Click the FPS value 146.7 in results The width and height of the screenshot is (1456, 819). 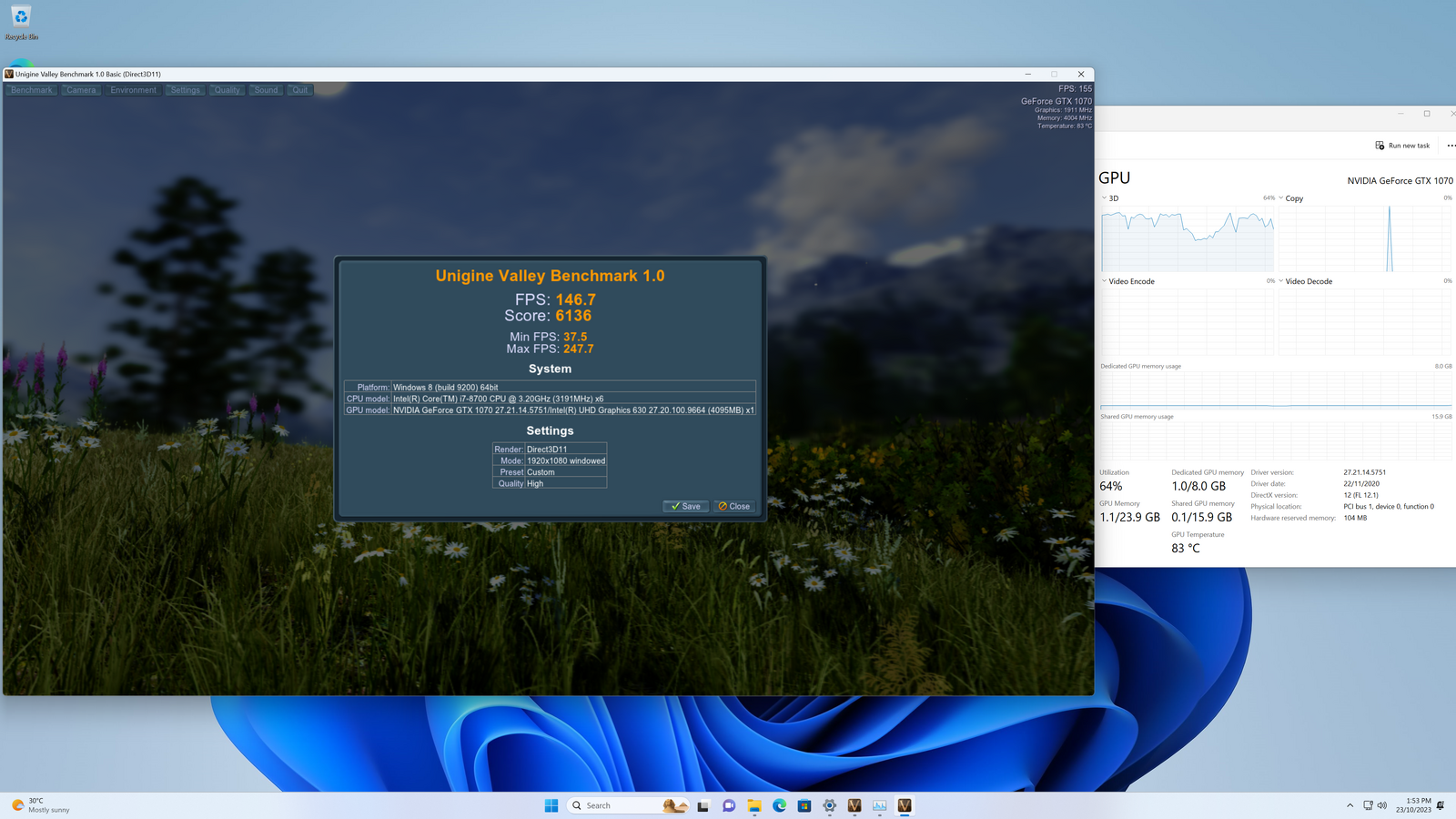click(576, 299)
